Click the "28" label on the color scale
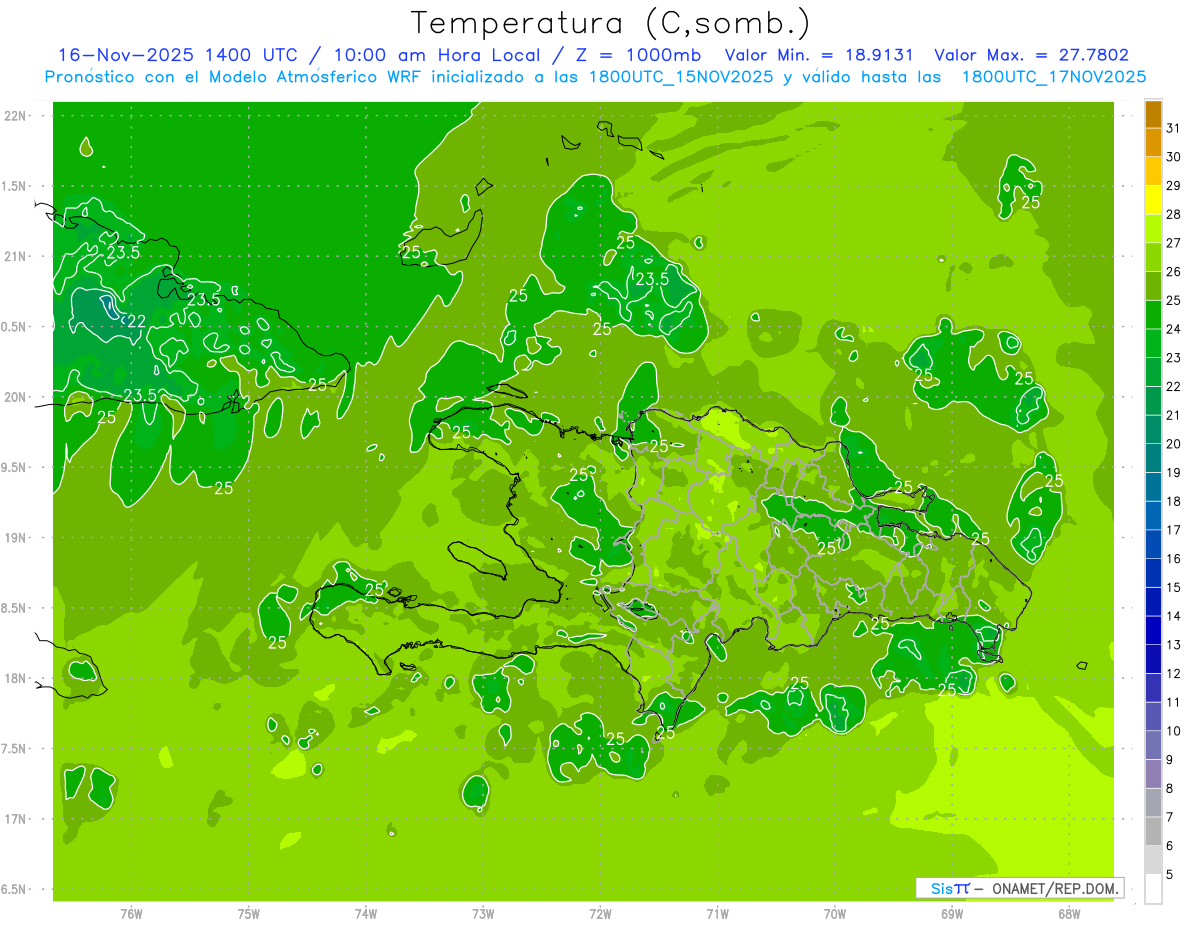Viewport: 1200px width, 927px height. tap(1174, 214)
